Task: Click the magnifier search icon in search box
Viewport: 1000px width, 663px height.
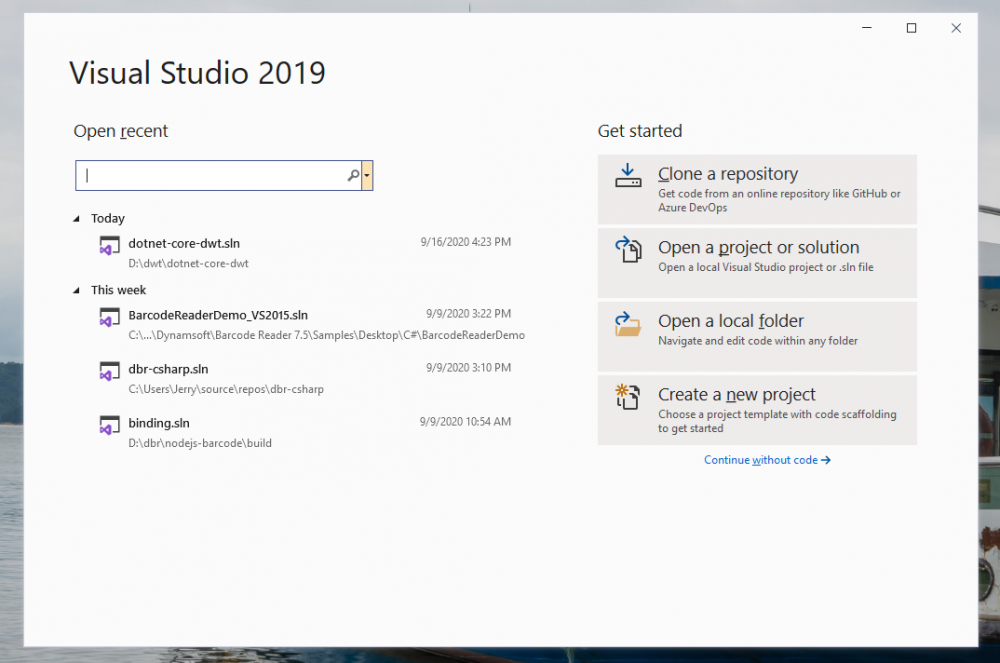Action: coord(353,176)
